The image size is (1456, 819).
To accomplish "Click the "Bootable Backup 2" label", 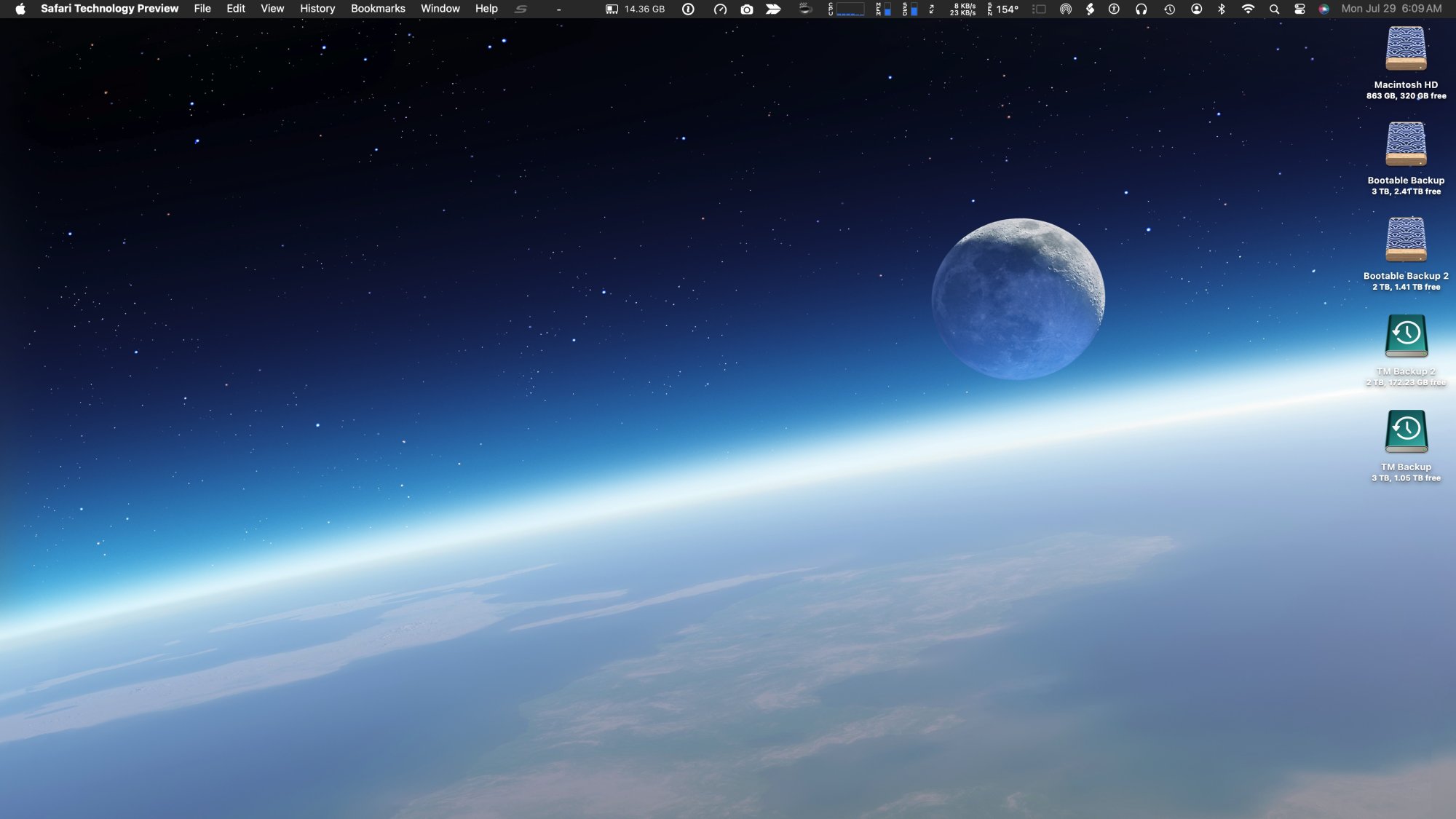I will point(1406,276).
